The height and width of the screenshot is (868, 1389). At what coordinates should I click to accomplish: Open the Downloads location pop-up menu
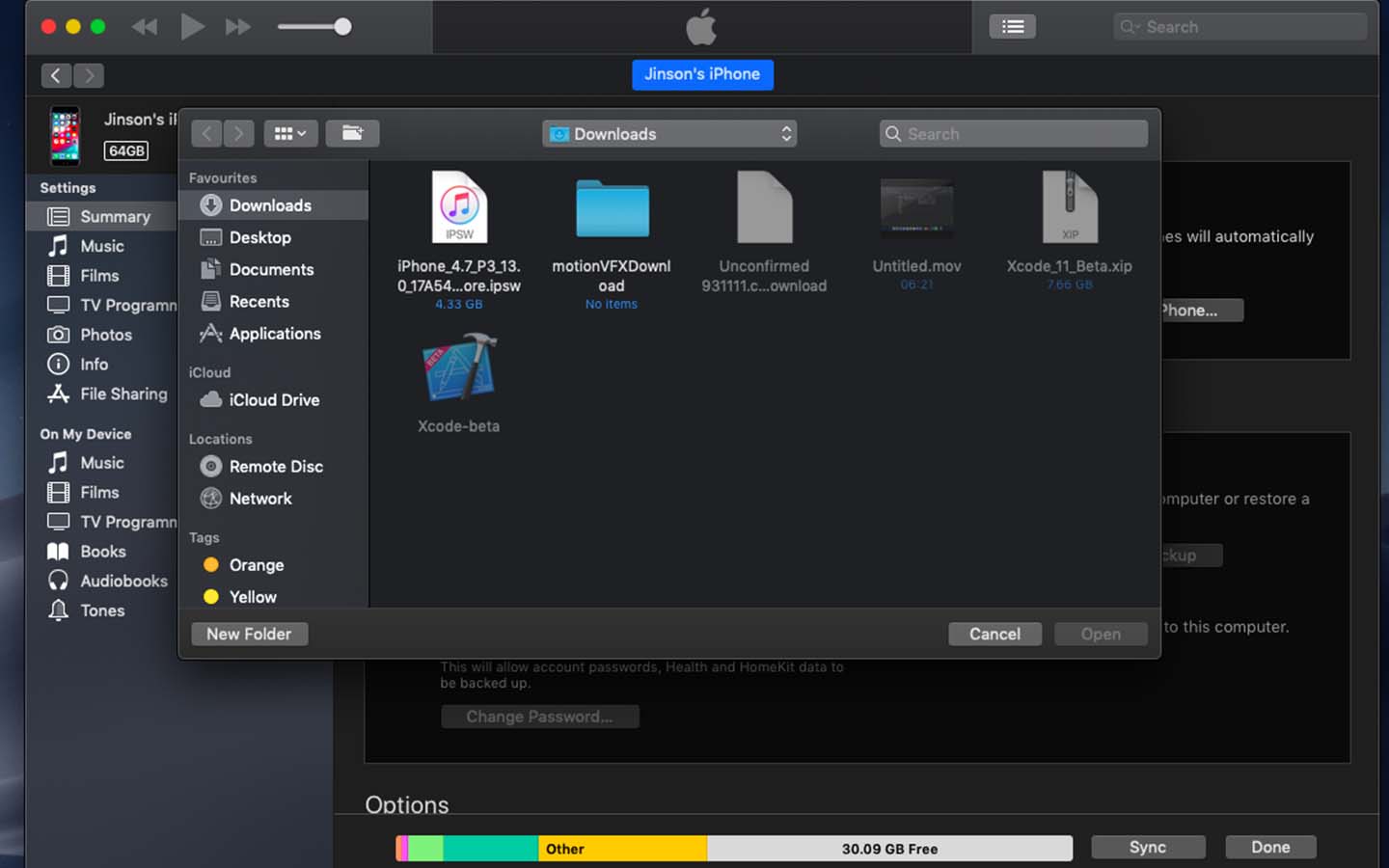coord(670,134)
